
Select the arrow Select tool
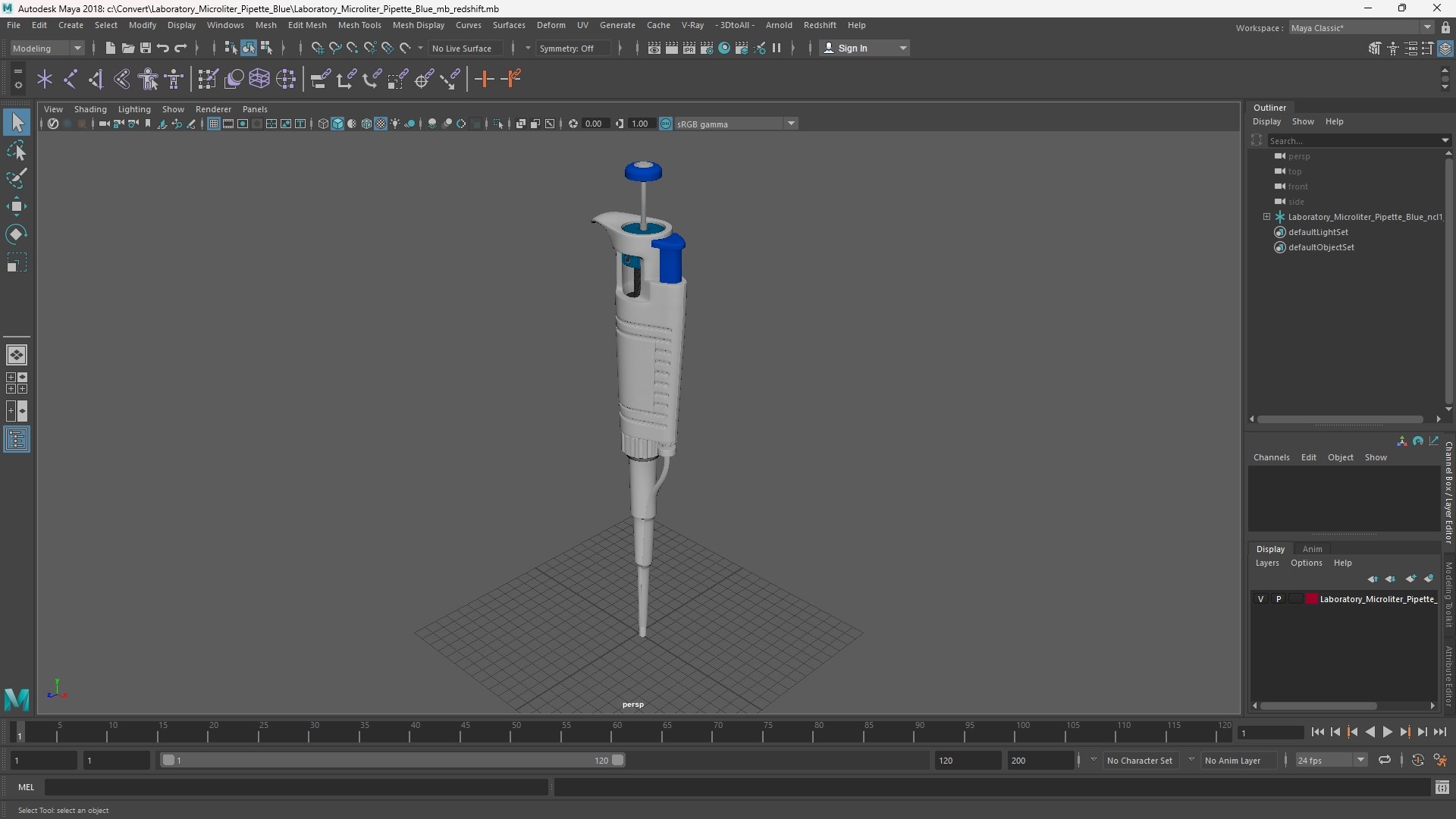pos(17,122)
